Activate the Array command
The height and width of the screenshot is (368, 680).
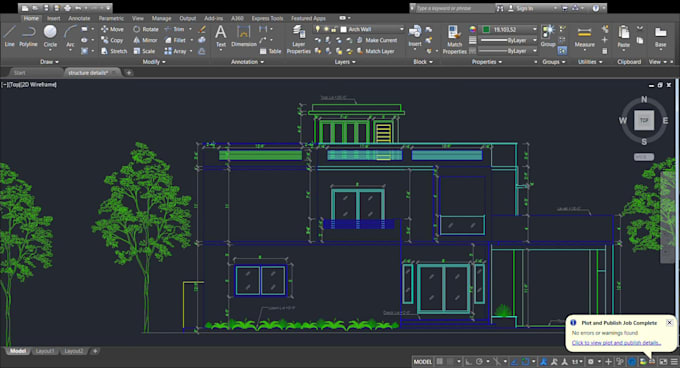[x=176, y=51]
